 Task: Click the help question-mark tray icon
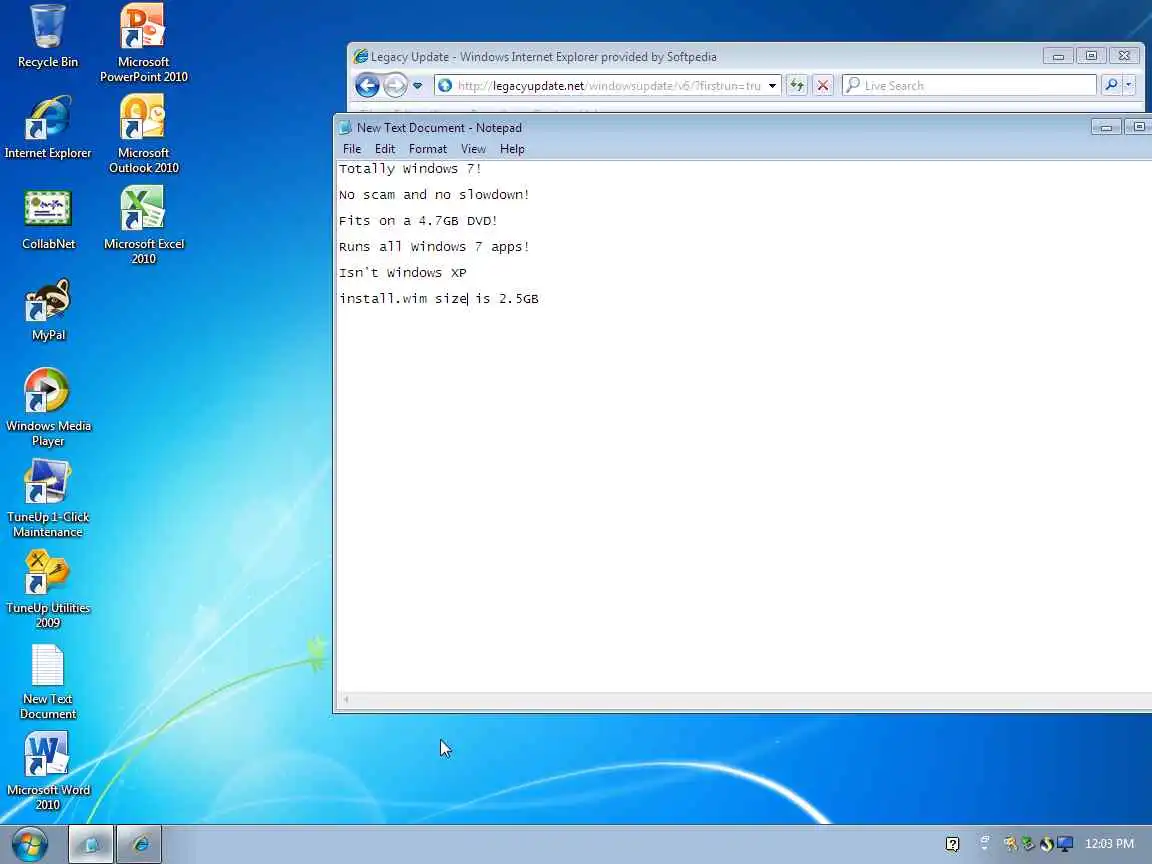pyautogui.click(x=952, y=844)
